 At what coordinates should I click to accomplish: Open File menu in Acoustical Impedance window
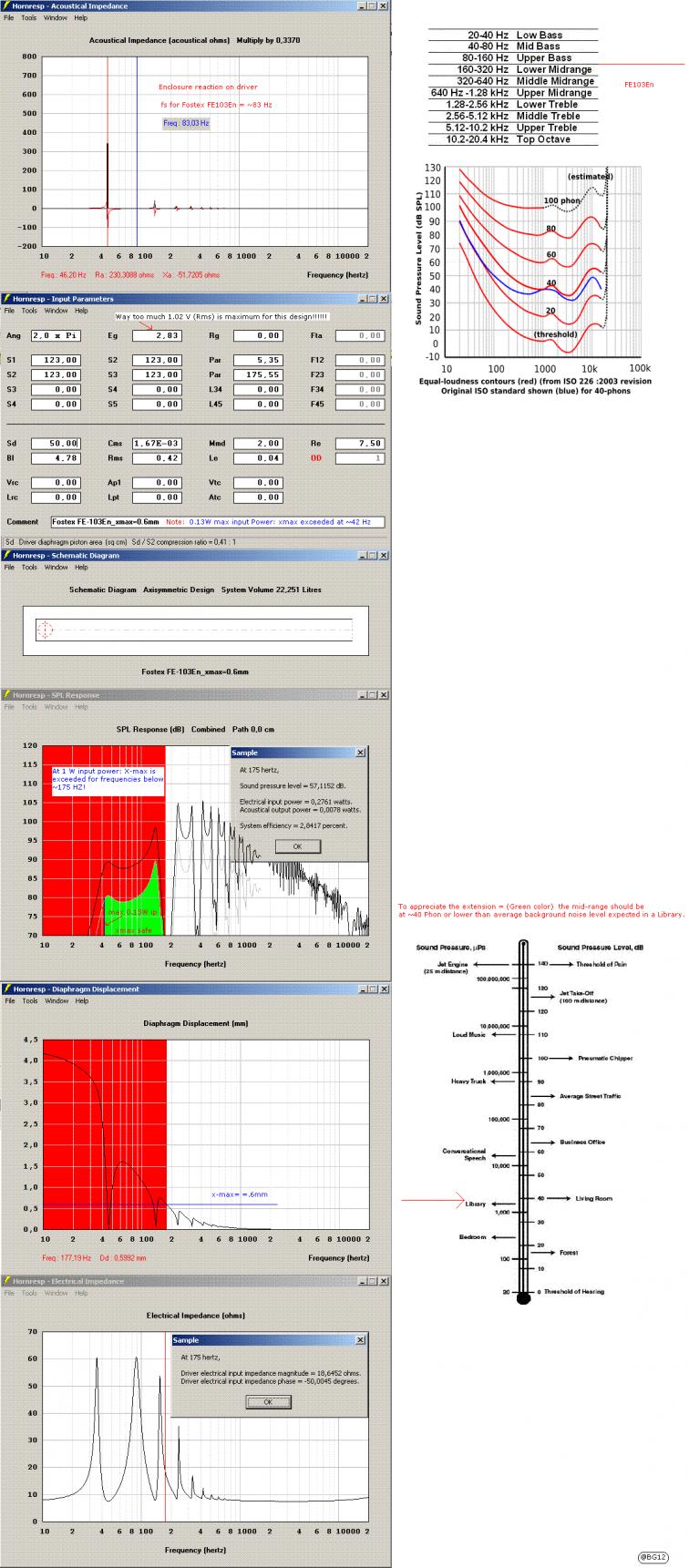[9, 17]
